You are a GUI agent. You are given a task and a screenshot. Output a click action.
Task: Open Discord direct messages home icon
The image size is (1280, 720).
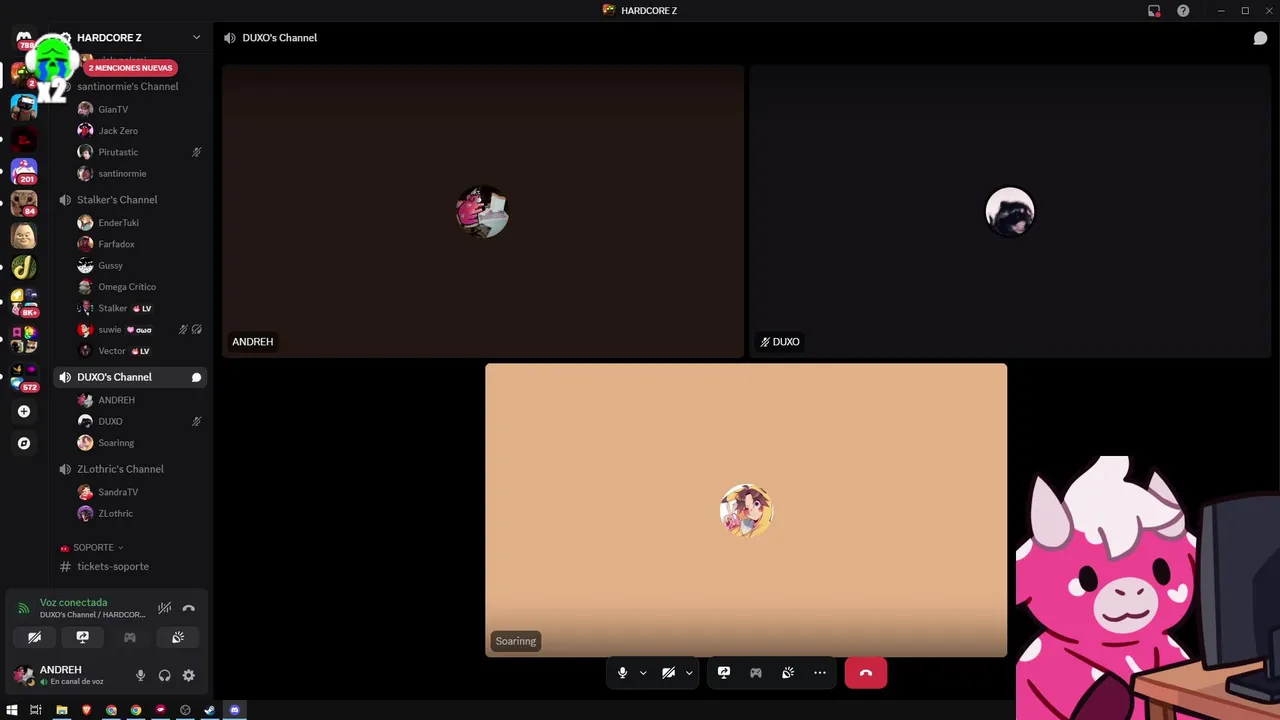pyautogui.click(x=24, y=38)
